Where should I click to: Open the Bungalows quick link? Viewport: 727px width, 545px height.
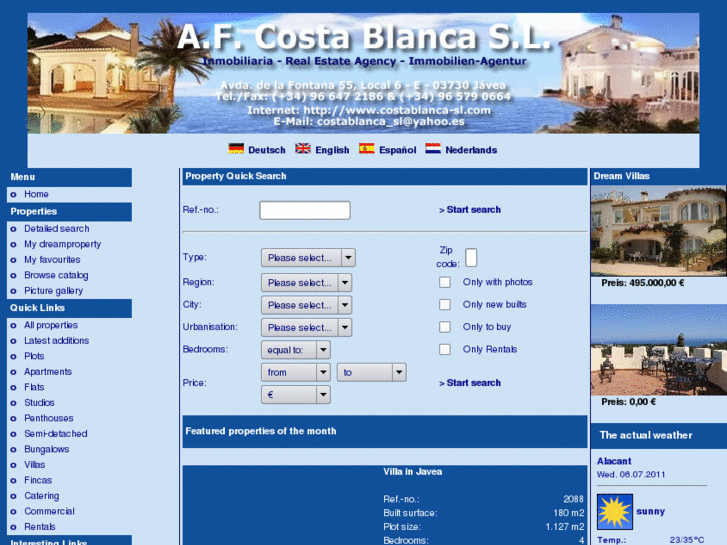(46, 449)
